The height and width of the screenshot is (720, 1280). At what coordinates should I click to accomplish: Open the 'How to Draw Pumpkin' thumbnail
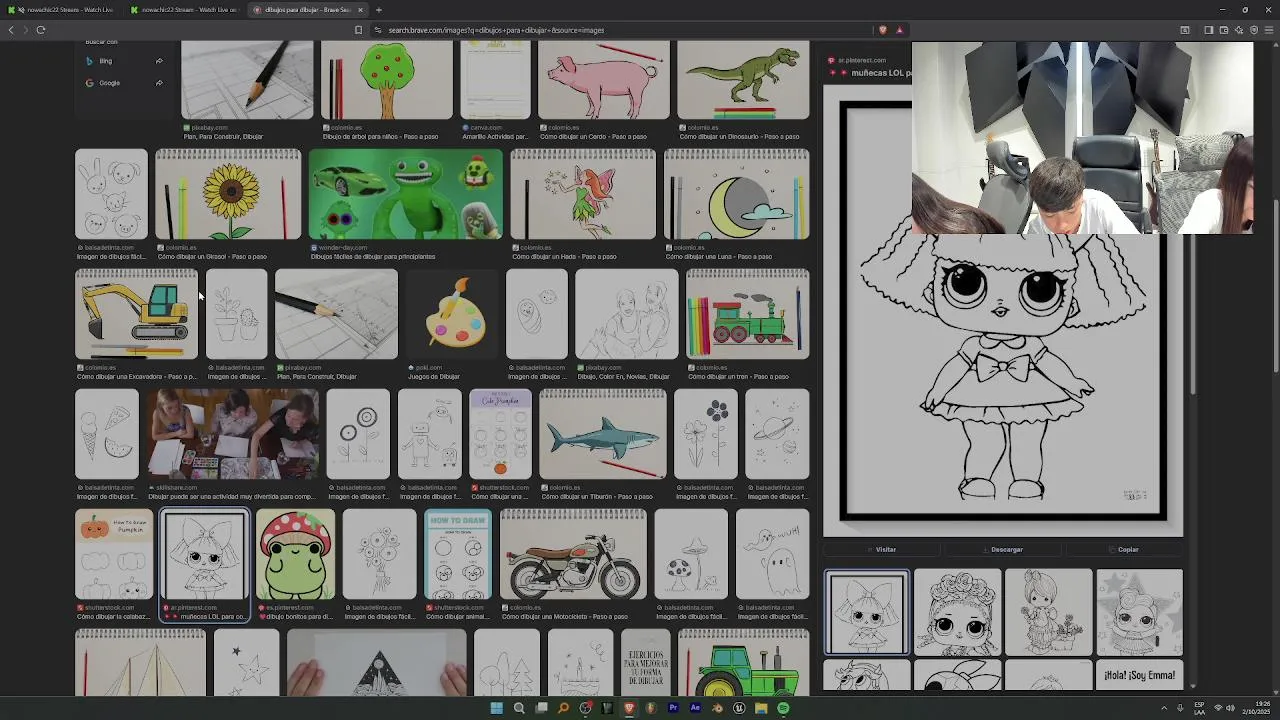(x=114, y=554)
